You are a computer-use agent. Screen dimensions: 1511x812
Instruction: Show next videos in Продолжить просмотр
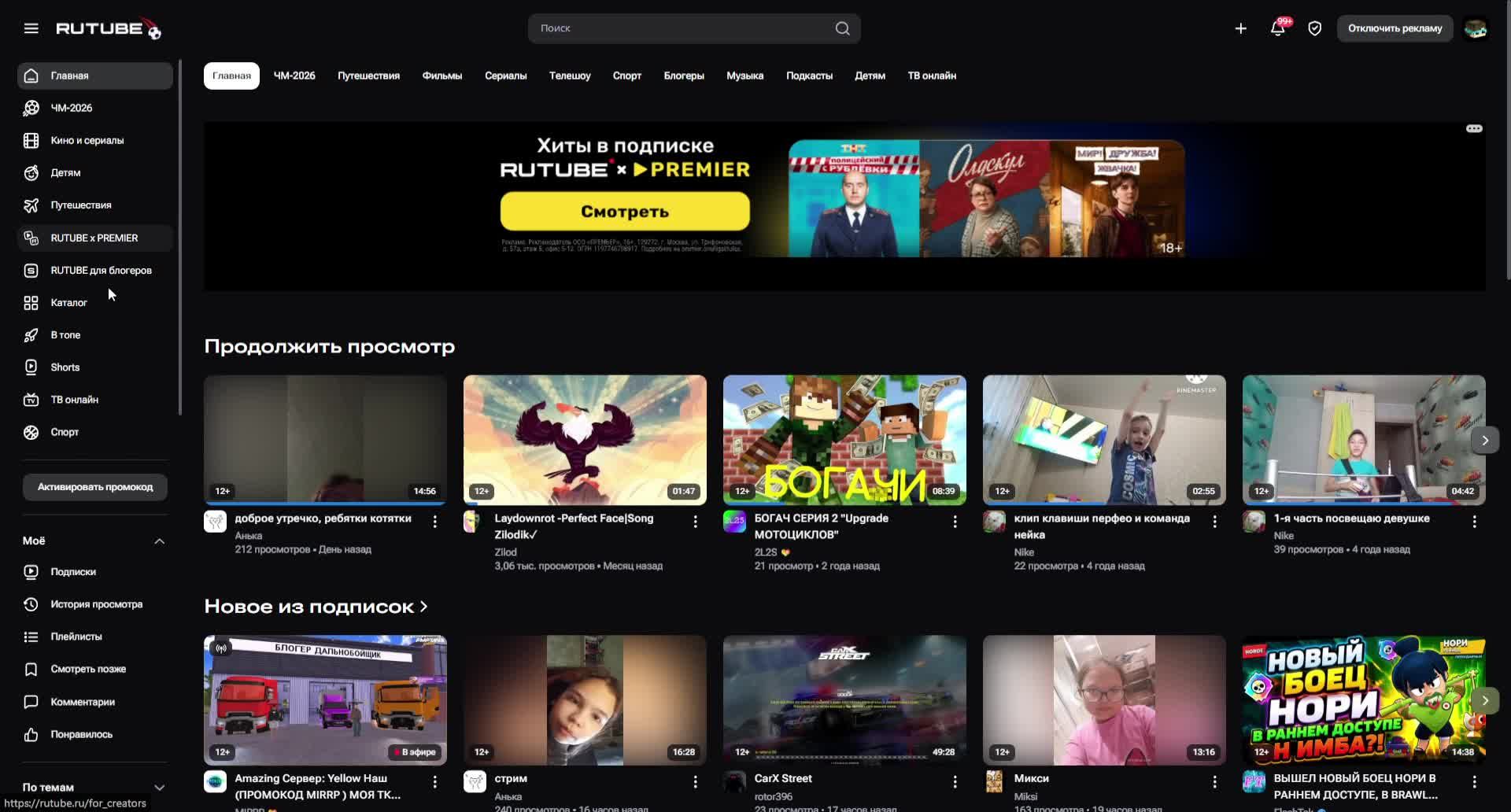1485,440
